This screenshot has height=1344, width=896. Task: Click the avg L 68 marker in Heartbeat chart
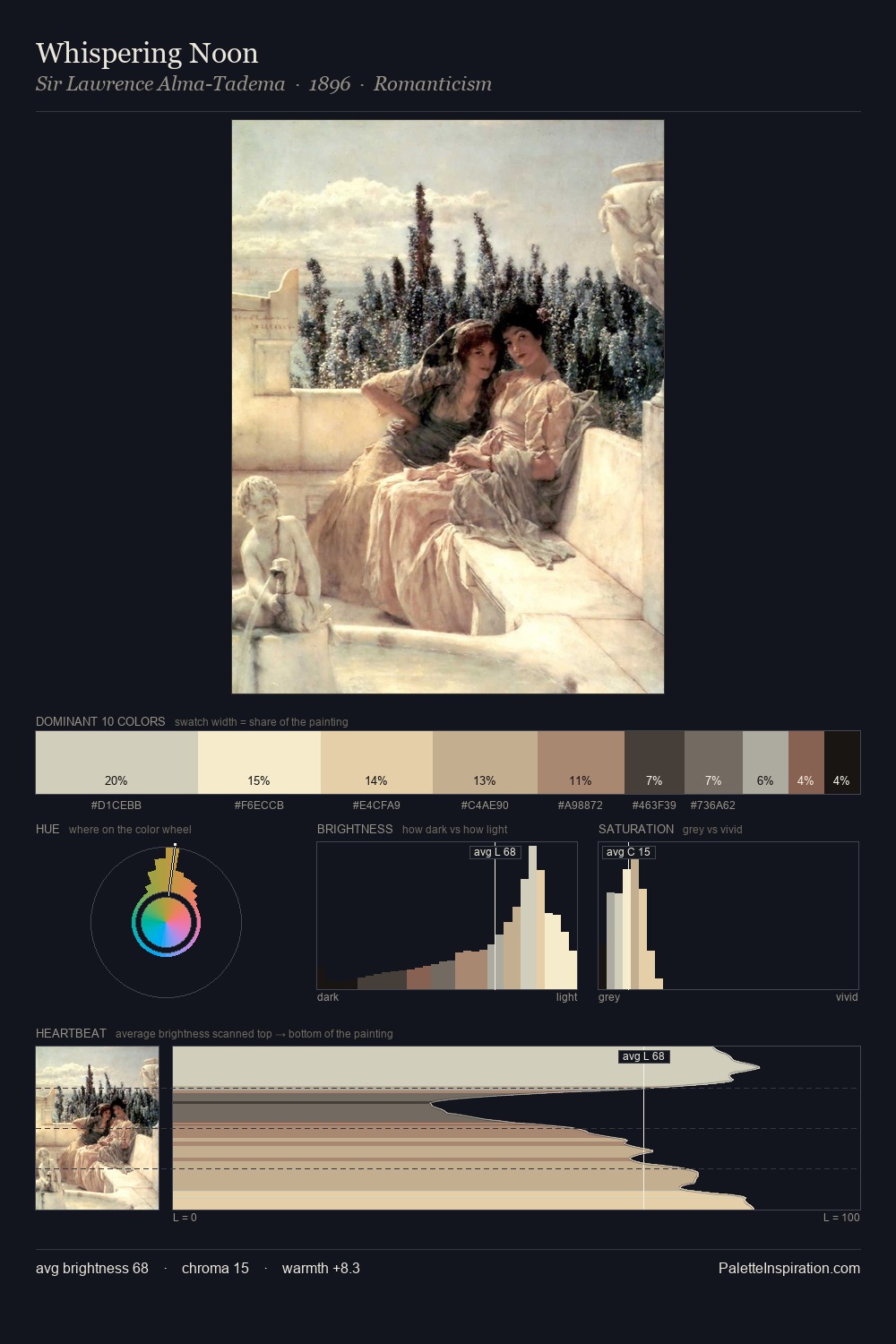pyautogui.click(x=644, y=1056)
